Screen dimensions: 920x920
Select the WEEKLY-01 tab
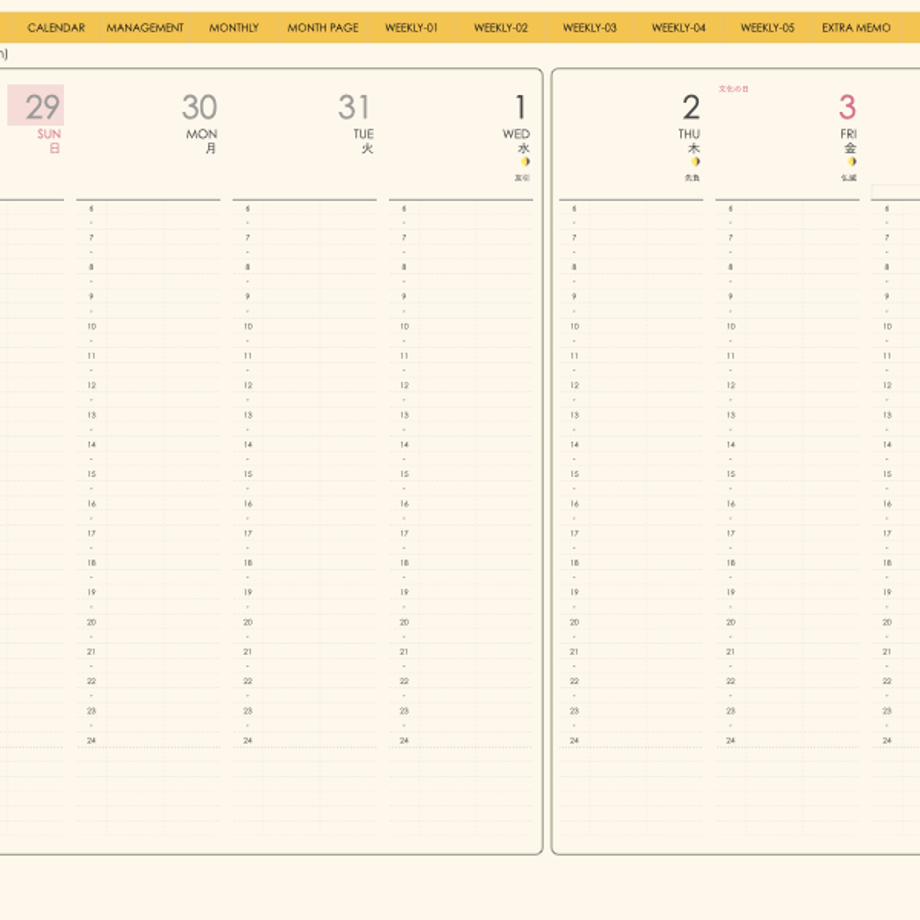click(x=411, y=28)
